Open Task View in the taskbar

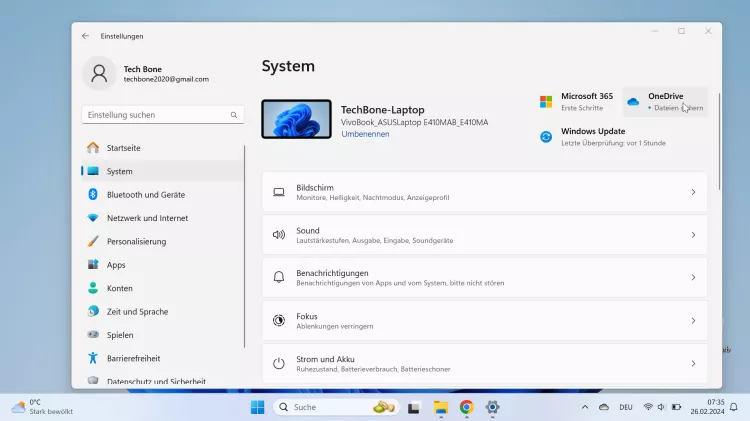(414, 407)
